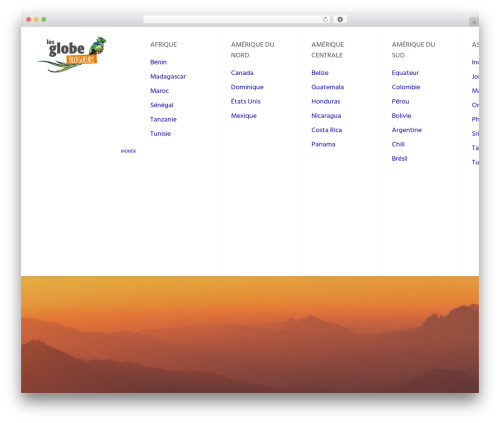Screen dimensions: 500x423
Task: Open the Canada link
Action: (242, 73)
